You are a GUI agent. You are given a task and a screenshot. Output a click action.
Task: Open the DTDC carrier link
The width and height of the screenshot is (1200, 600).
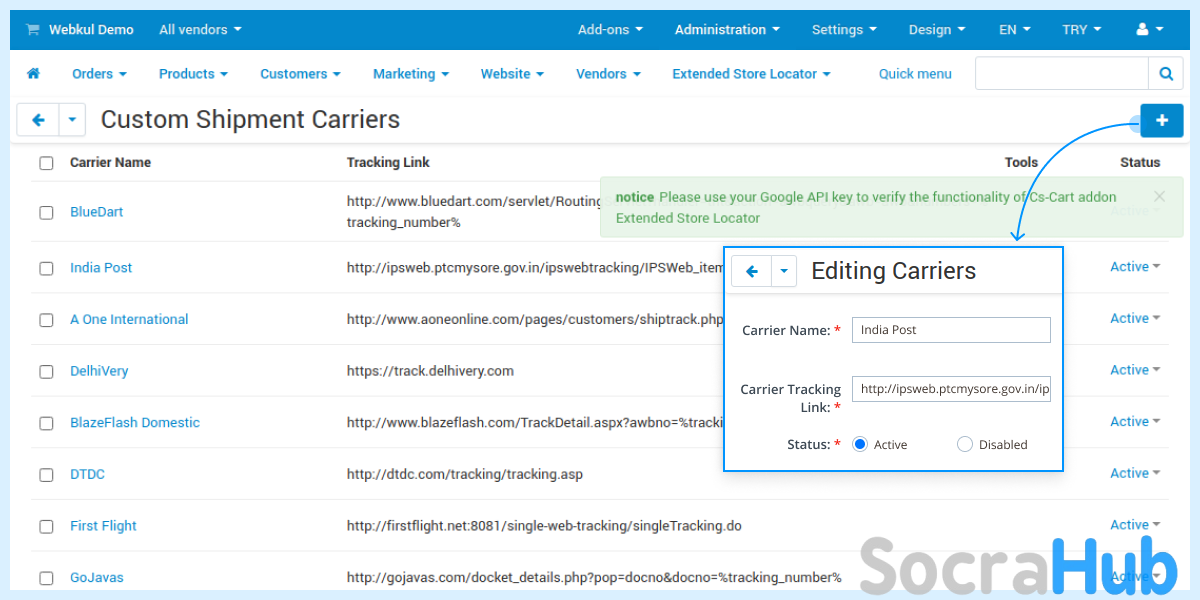coord(87,474)
